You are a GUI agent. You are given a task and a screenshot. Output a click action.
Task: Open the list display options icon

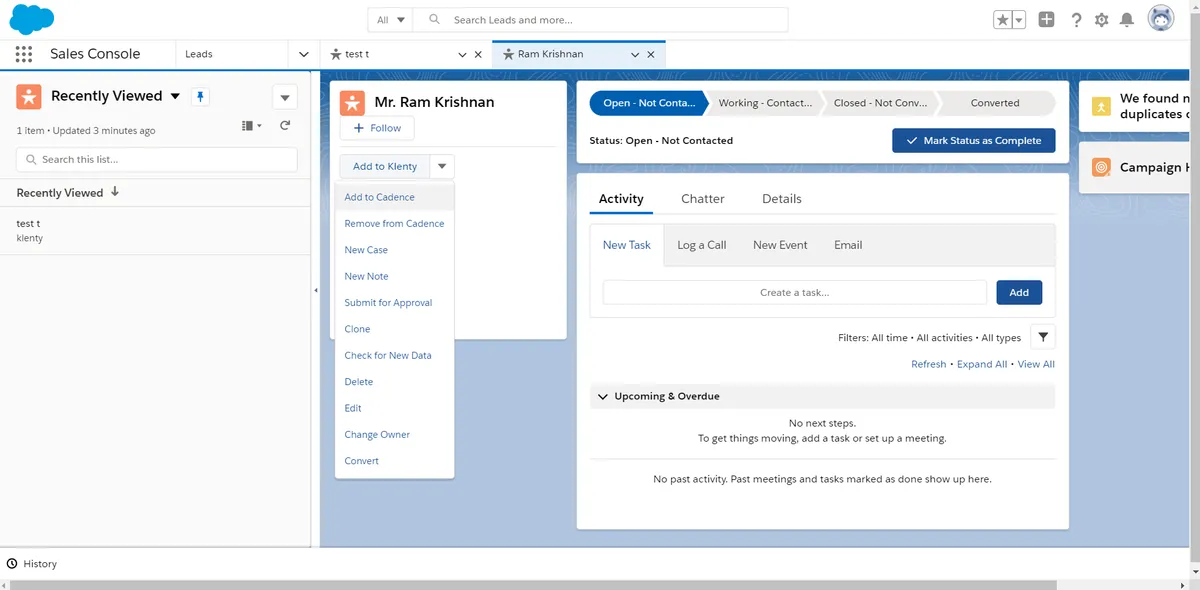point(251,125)
